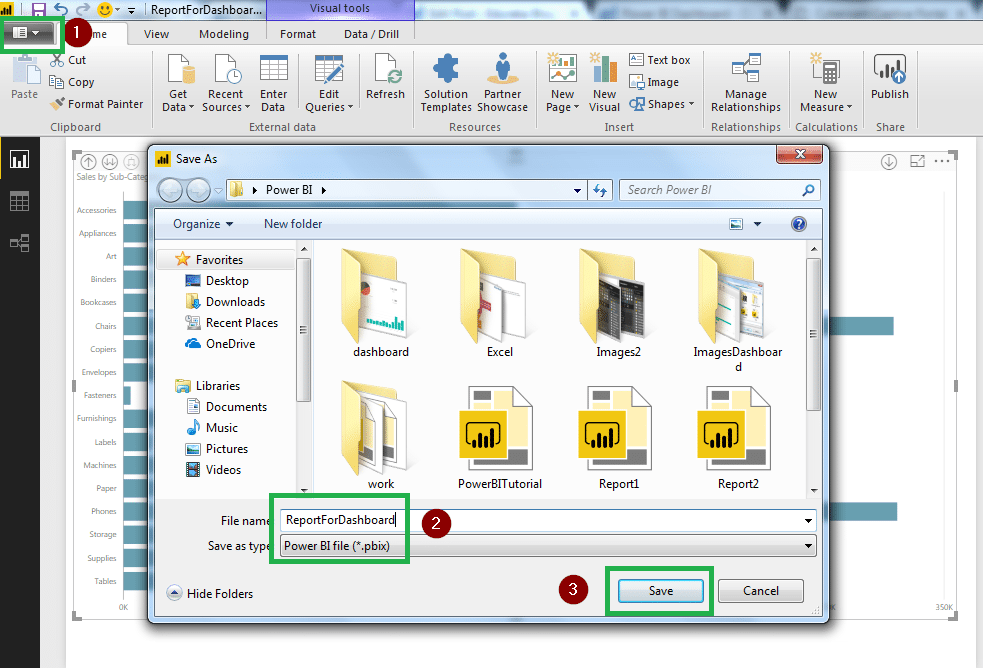
Task: Open the View ribbon tab
Action: pyautogui.click(x=156, y=34)
